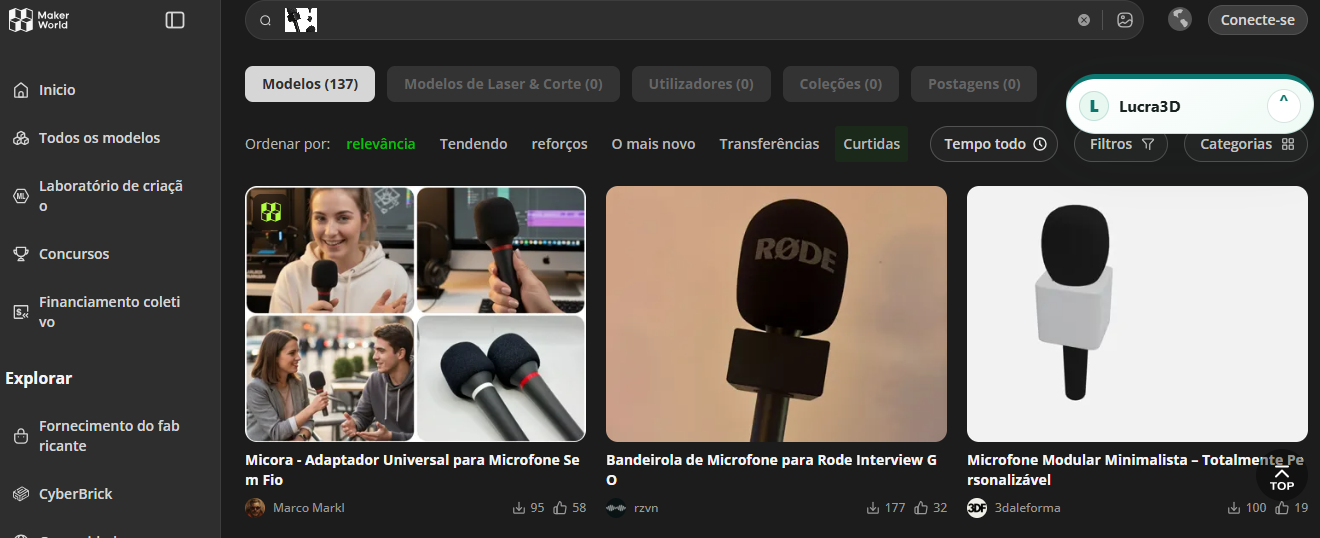
Task: Visit rzvn's profile link
Action: [x=646, y=508]
